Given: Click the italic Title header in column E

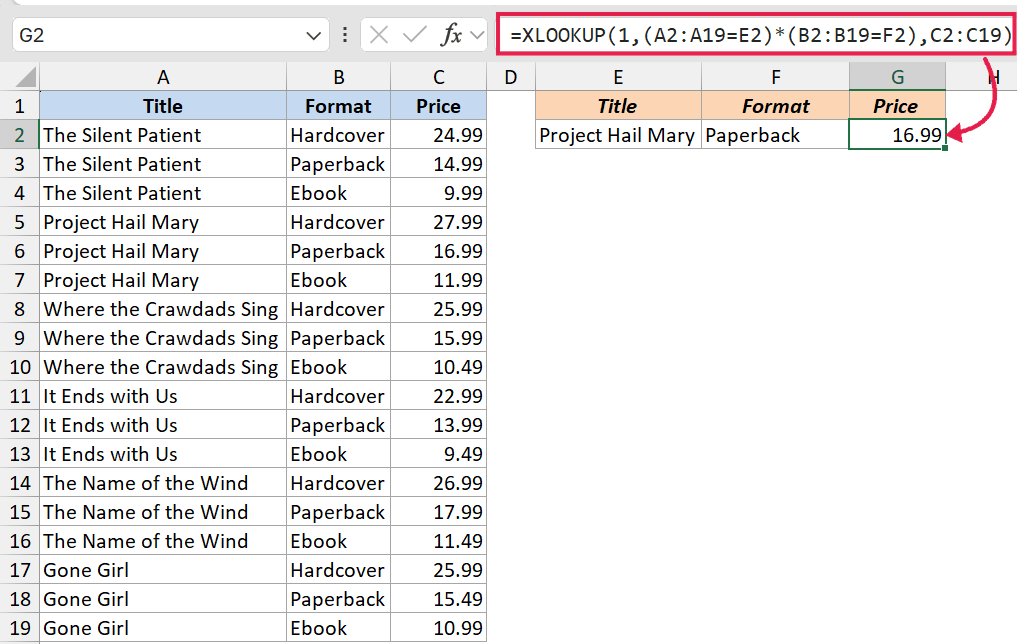Looking at the screenshot, I should pyautogui.click(x=618, y=106).
